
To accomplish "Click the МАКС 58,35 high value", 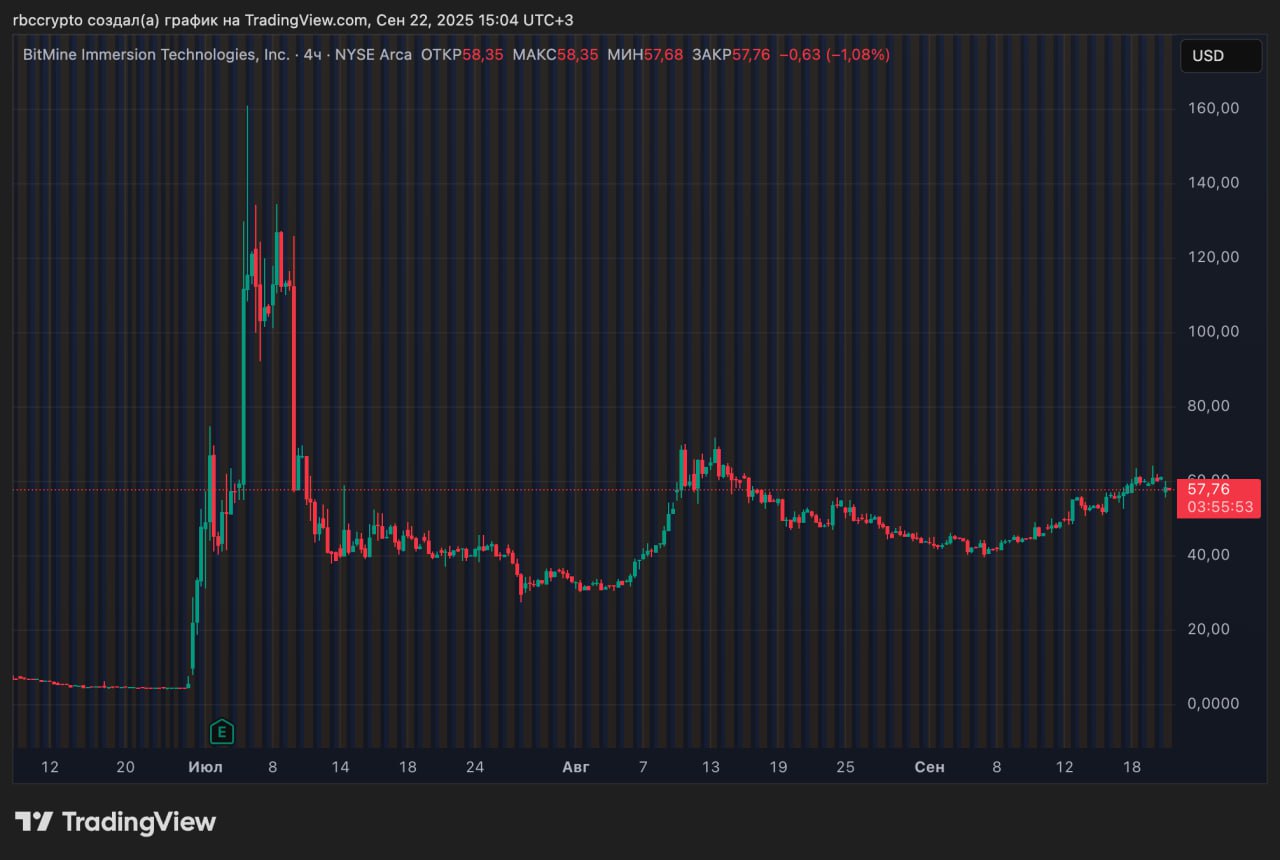I will coord(555,55).
